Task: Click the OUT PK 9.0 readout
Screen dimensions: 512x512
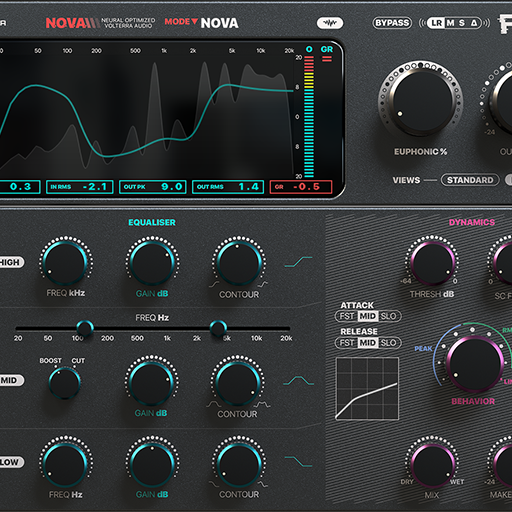Action: 153,187
